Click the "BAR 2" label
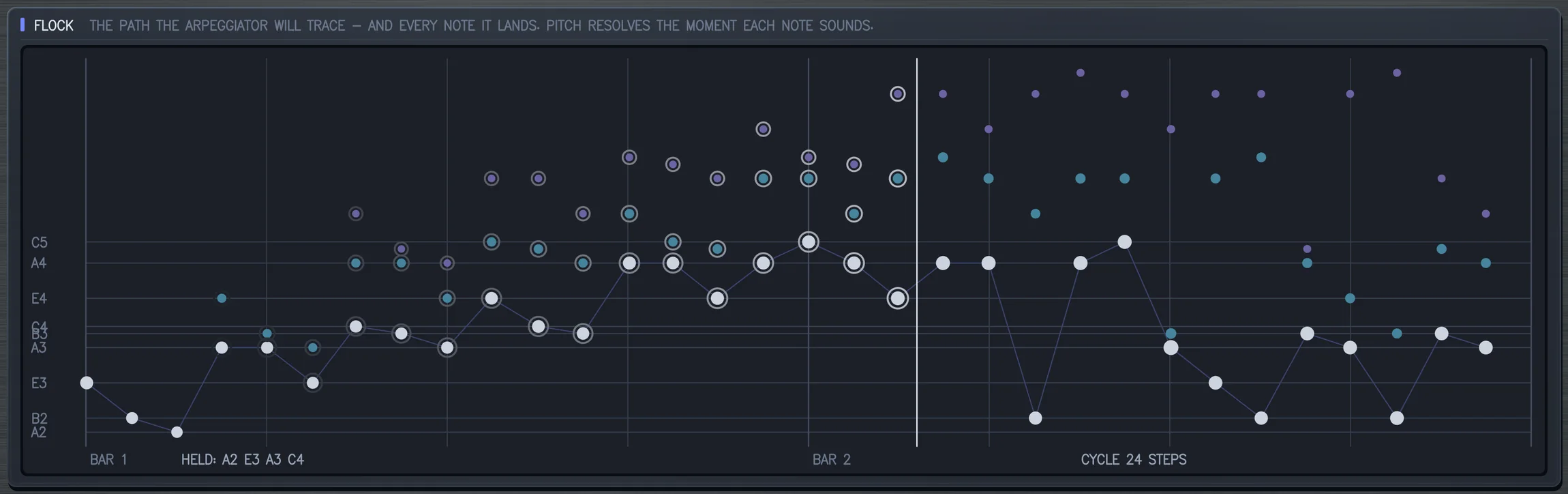 click(832, 460)
